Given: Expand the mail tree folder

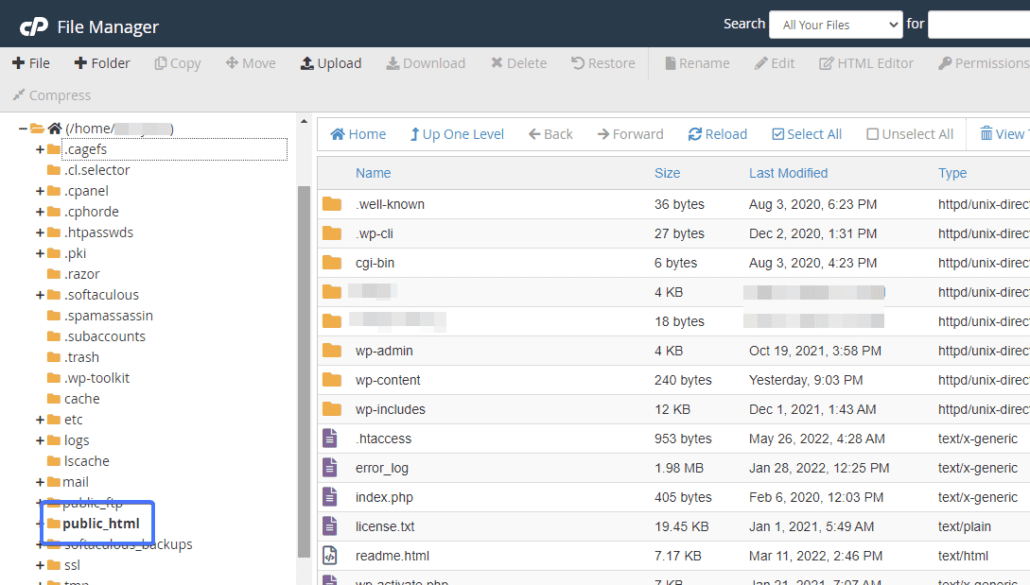Looking at the screenshot, I should 40,482.
